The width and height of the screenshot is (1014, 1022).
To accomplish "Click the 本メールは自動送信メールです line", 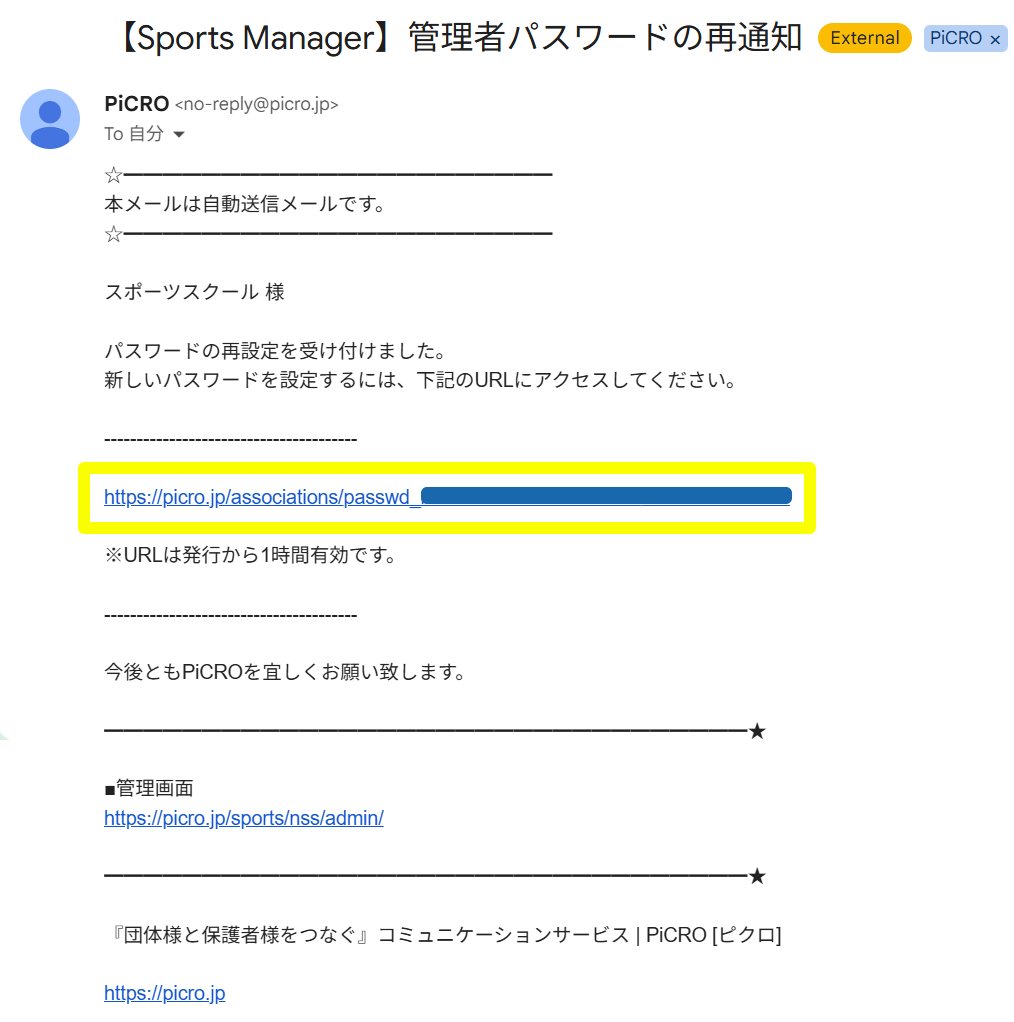I will point(245,204).
